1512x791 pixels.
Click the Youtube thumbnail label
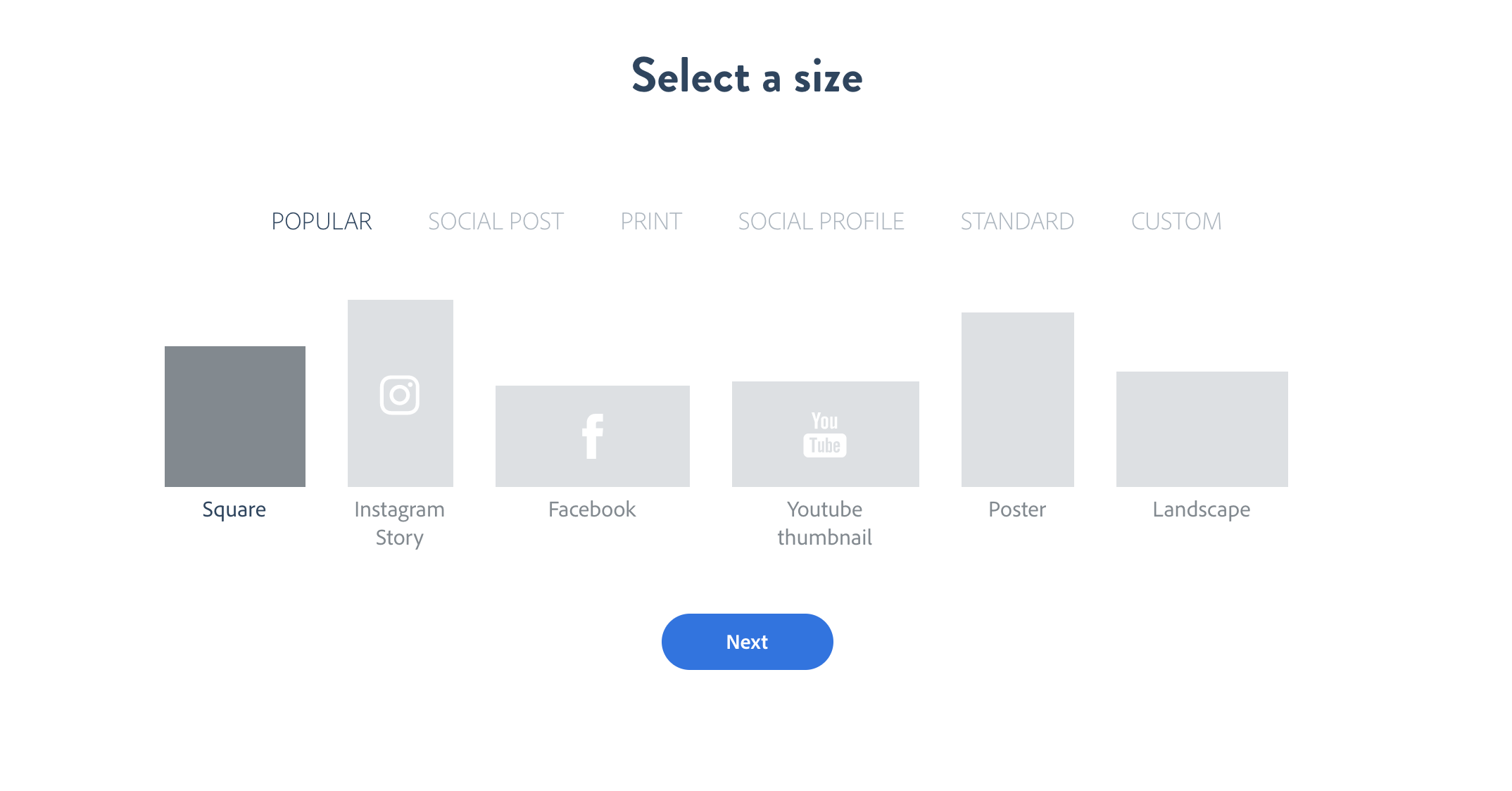click(825, 524)
